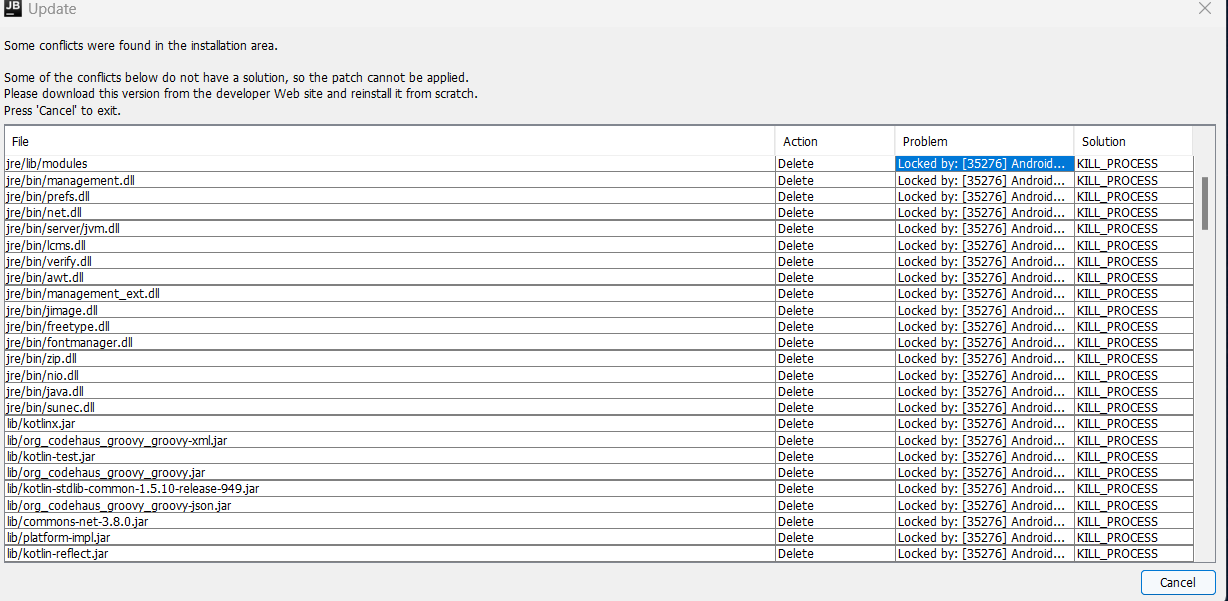The height and width of the screenshot is (601, 1228).
Task: Select the jre/bin/prefs.dll file cell
Action: click(x=390, y=196)
